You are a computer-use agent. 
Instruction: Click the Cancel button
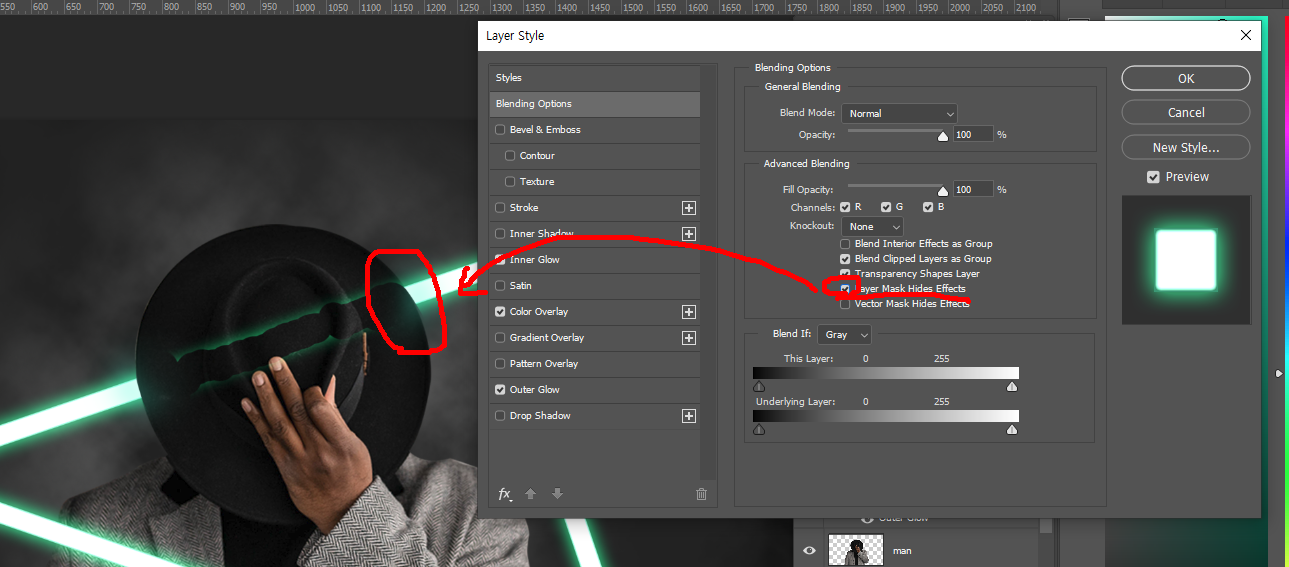point(1185,112)
